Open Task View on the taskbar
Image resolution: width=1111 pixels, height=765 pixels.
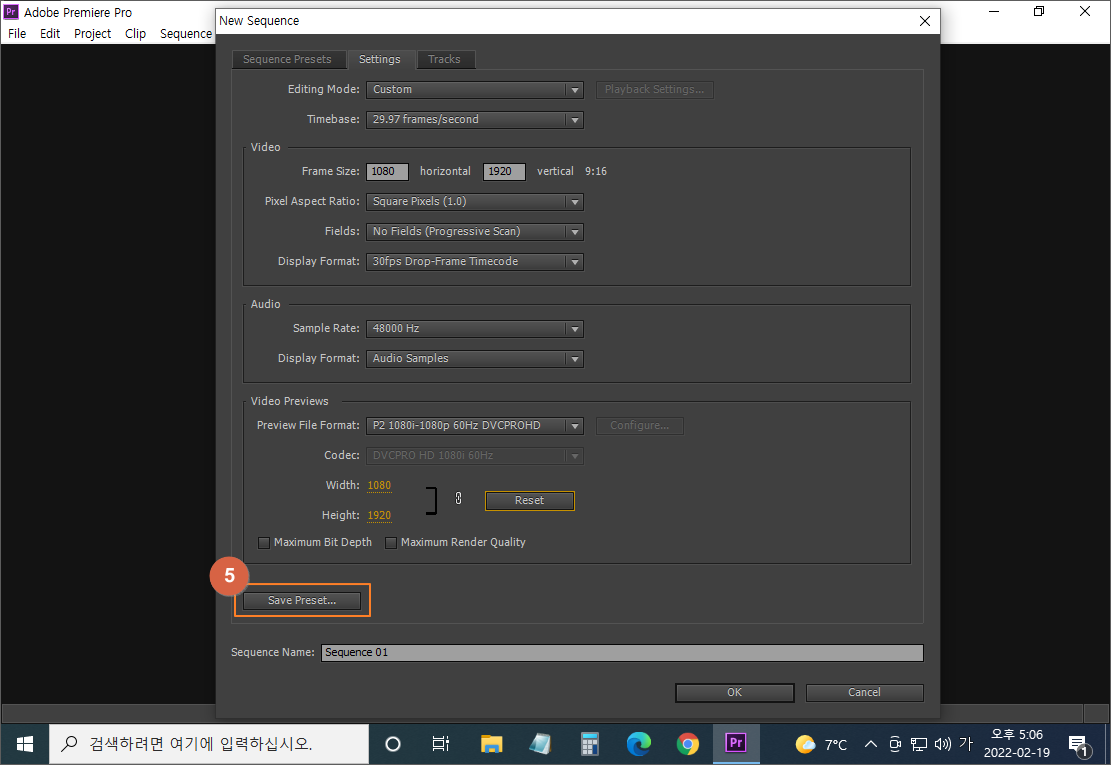pyautogui.click(x=441, y=744)
